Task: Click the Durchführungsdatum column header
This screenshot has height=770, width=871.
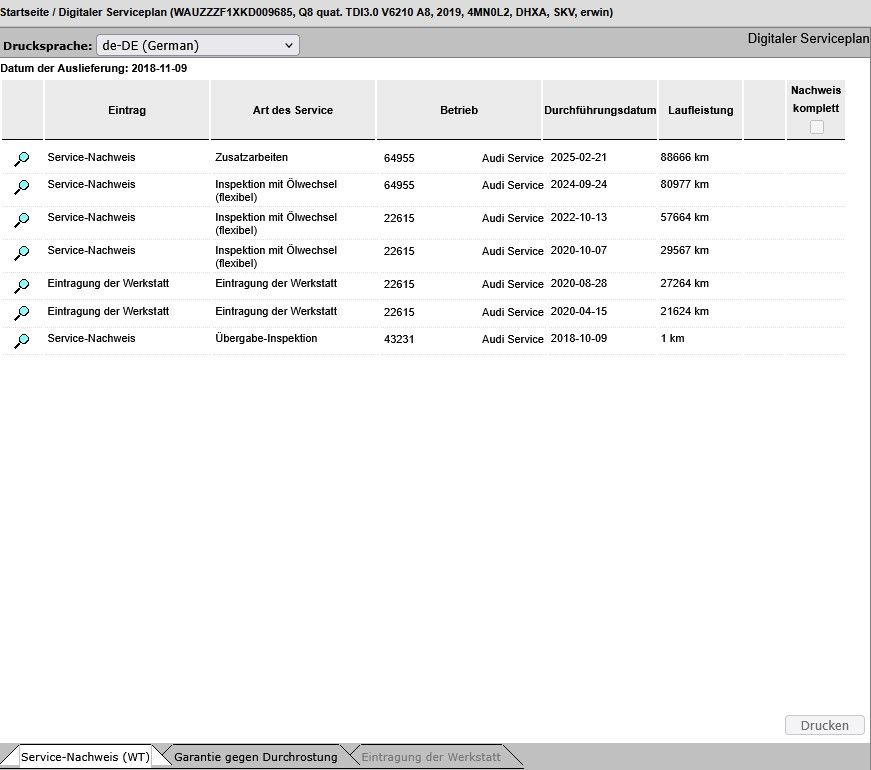Action: pyautogui.click(x=600, y=110)
